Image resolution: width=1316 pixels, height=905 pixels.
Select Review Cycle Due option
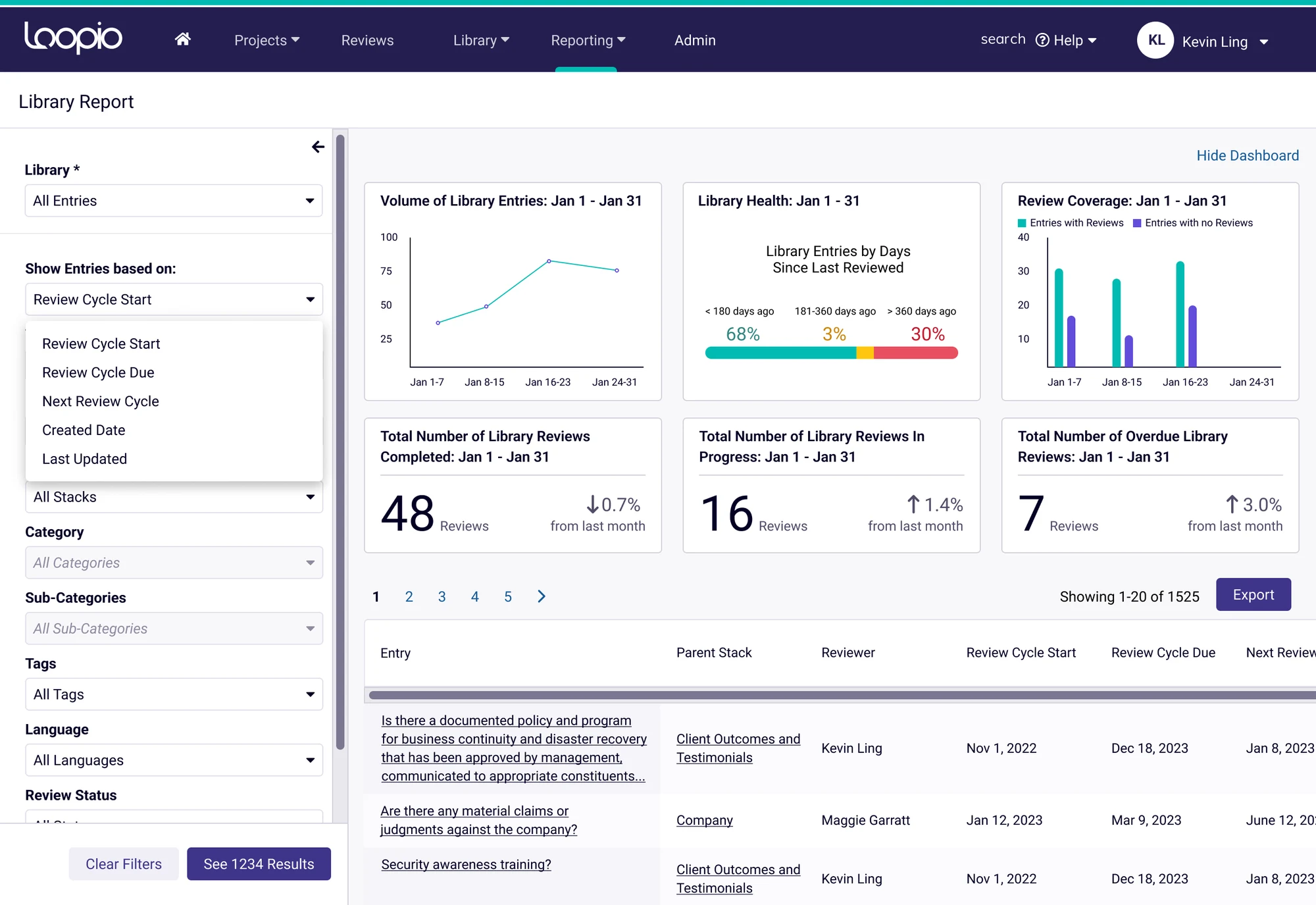point(98,373)
